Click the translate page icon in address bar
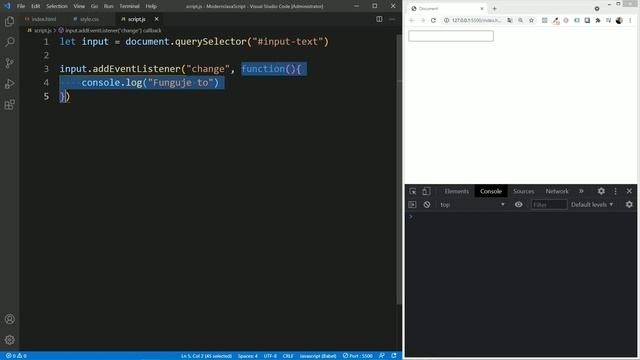 [510, 20]
